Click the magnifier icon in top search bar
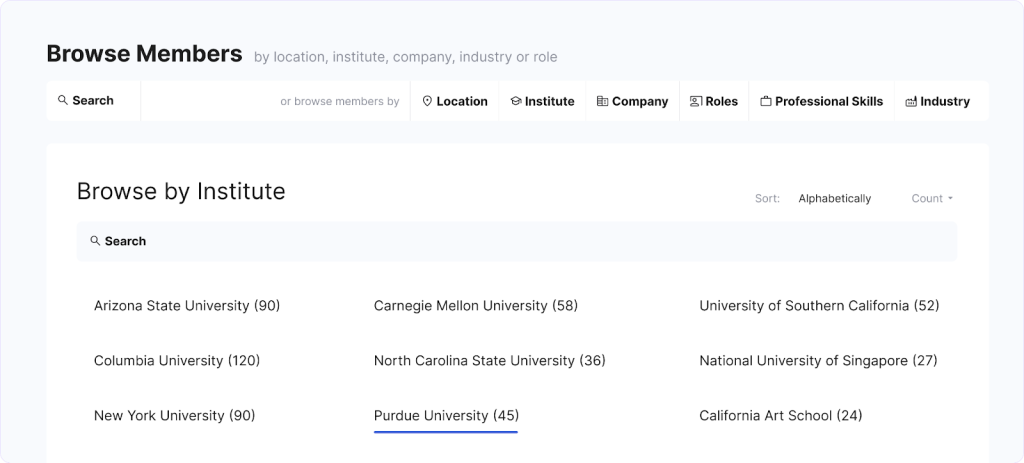This screenshot has height=463, width=1024. tap(63, 101)
